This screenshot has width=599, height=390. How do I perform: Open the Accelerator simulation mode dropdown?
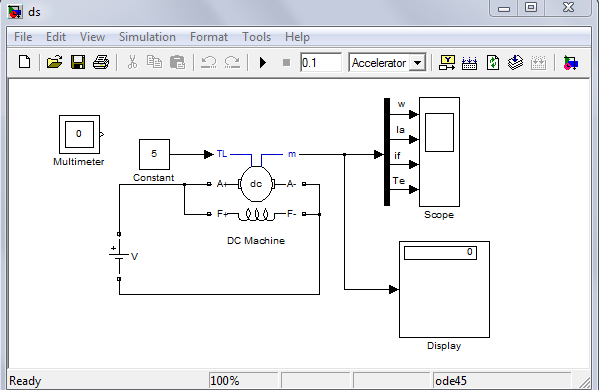tap(418, 63)
